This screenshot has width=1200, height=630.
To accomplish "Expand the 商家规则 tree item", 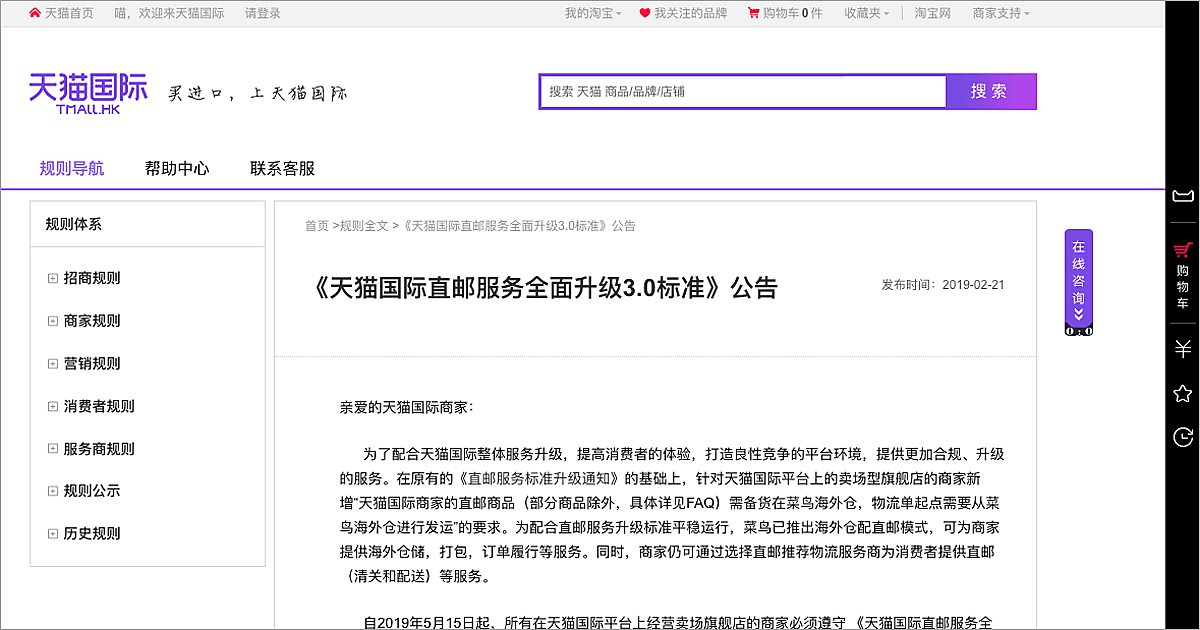I will (53, 321).
